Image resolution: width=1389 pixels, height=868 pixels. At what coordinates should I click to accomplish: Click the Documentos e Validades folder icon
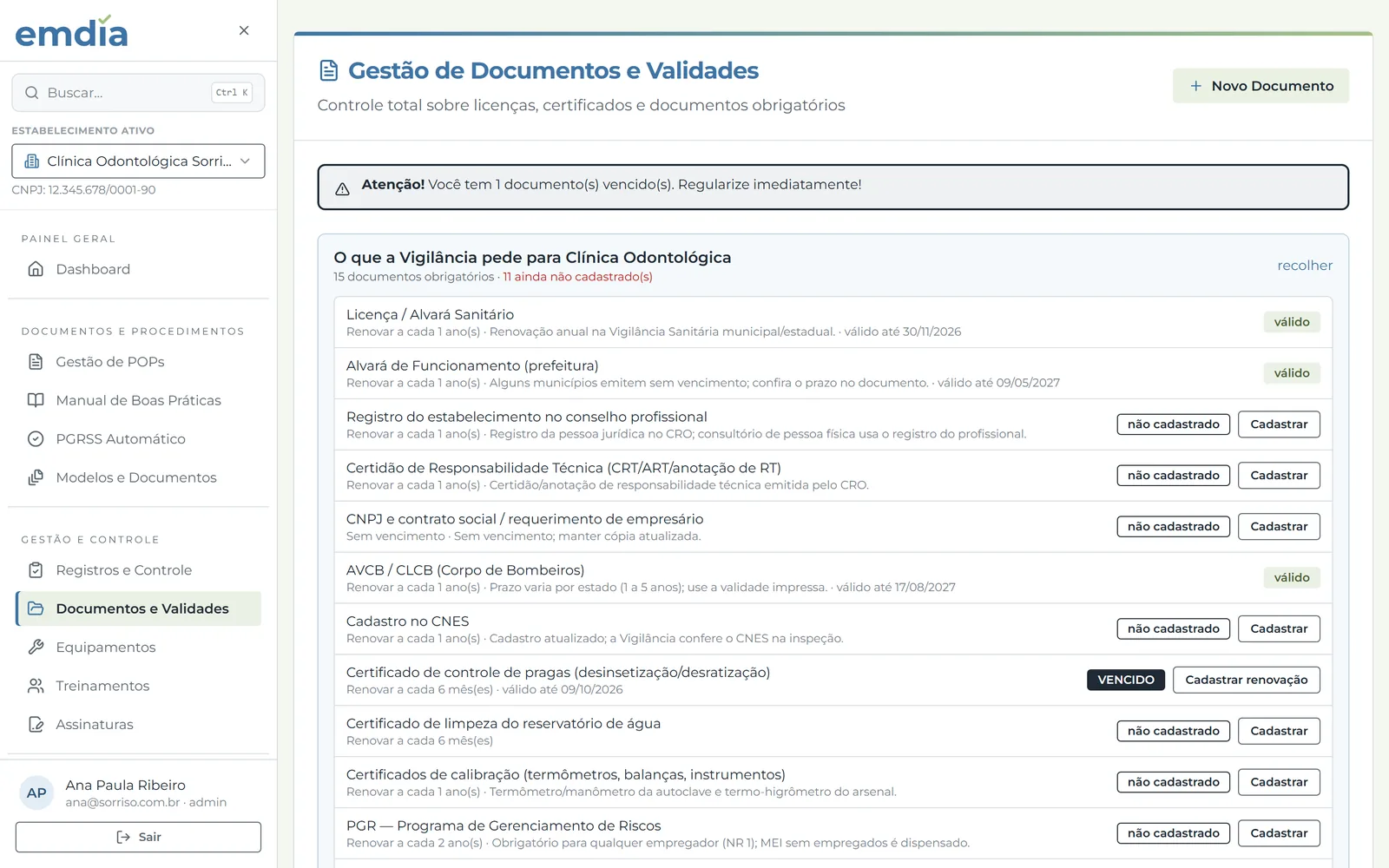pos(36,608)
